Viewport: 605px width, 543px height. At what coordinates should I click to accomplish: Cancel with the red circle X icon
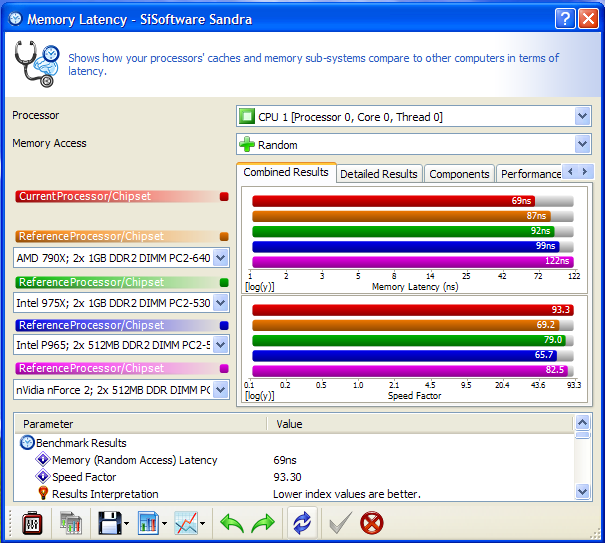click(372, 524)
